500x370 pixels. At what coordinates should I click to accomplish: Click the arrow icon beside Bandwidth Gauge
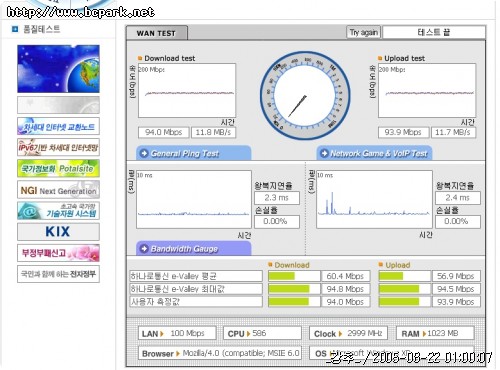pos(144,249)
